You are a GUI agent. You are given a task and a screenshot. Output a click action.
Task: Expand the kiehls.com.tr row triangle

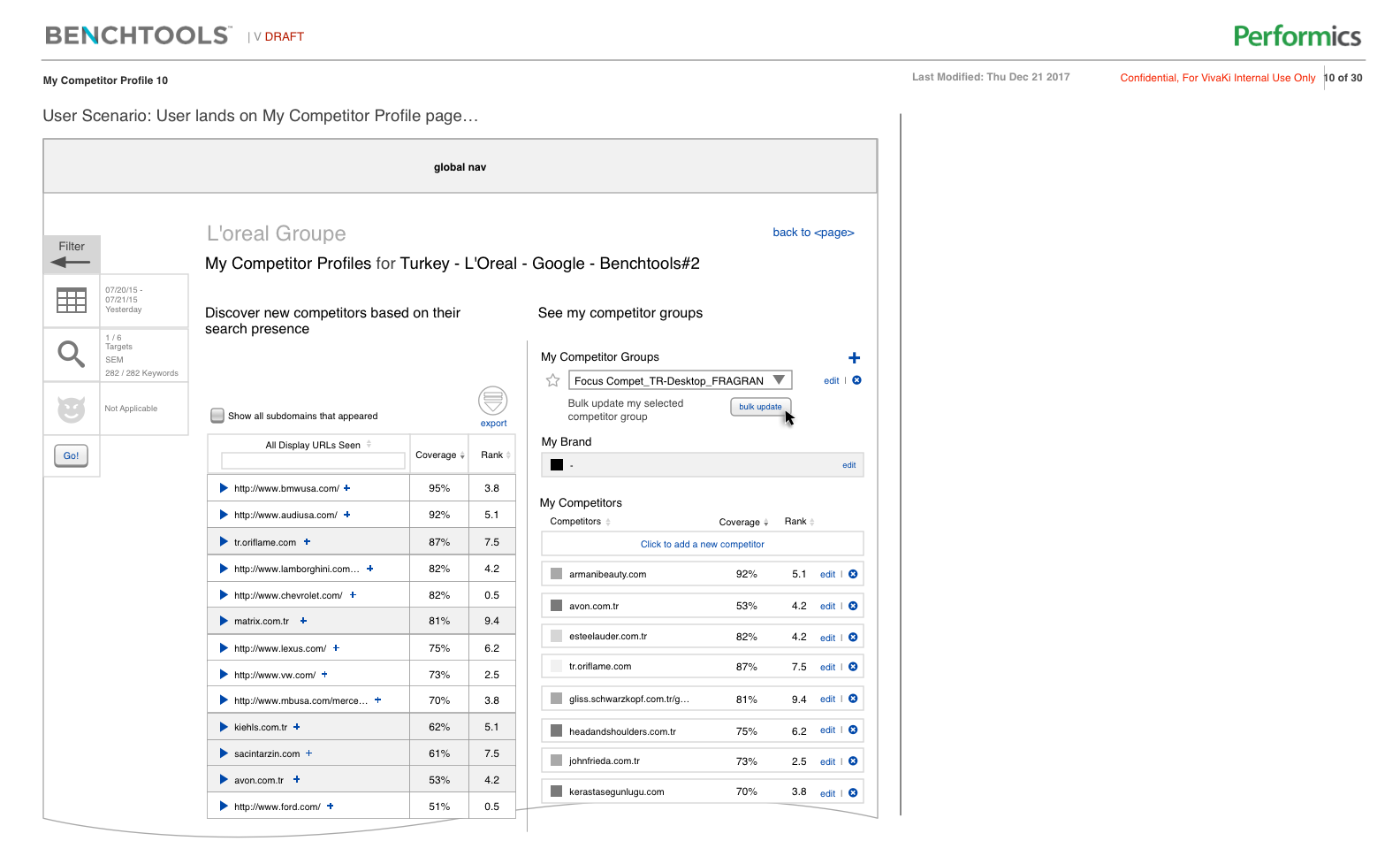point(224,727)
